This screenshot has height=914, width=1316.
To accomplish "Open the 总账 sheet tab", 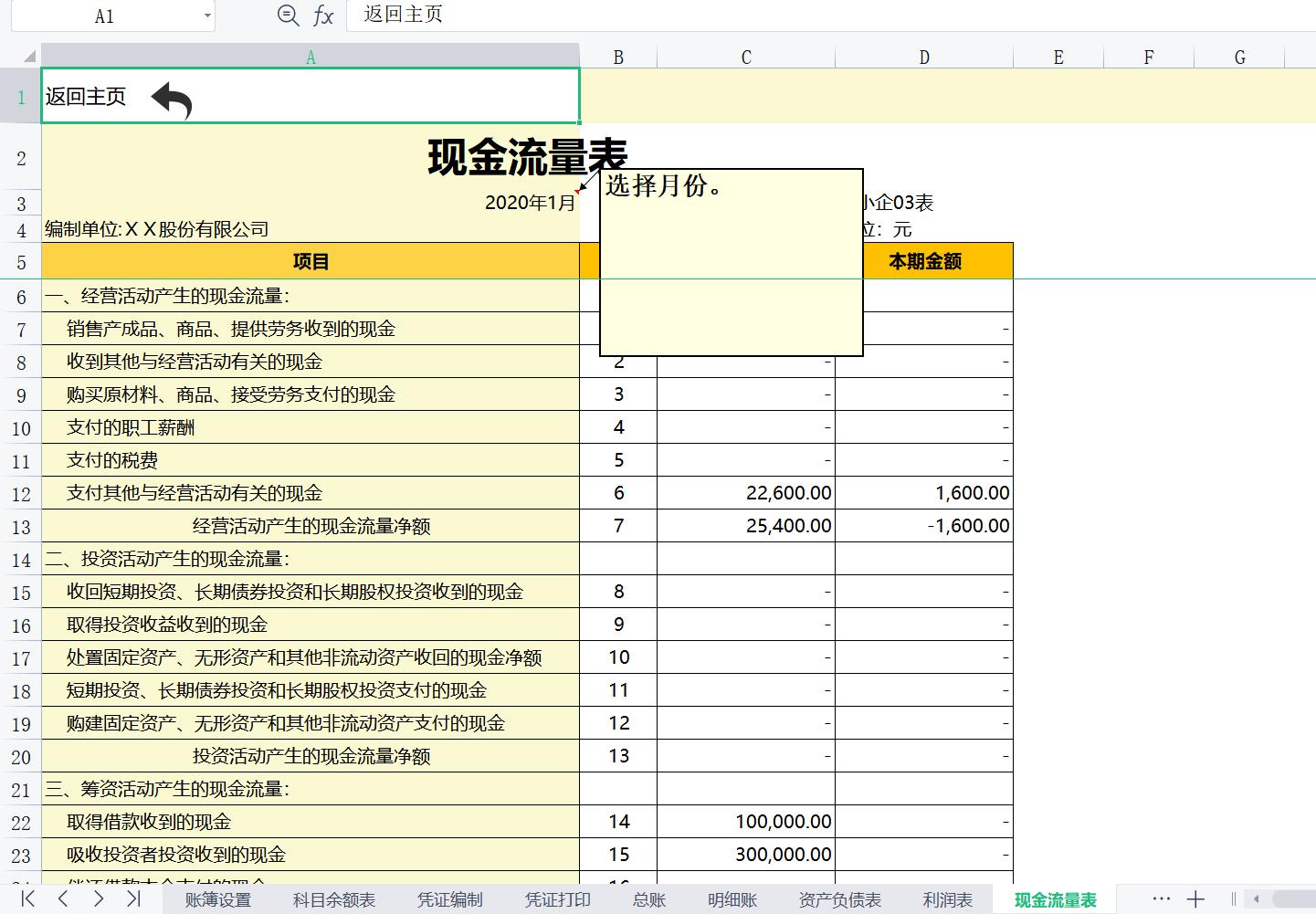I will pyautogui.click(x=648, y=899).
